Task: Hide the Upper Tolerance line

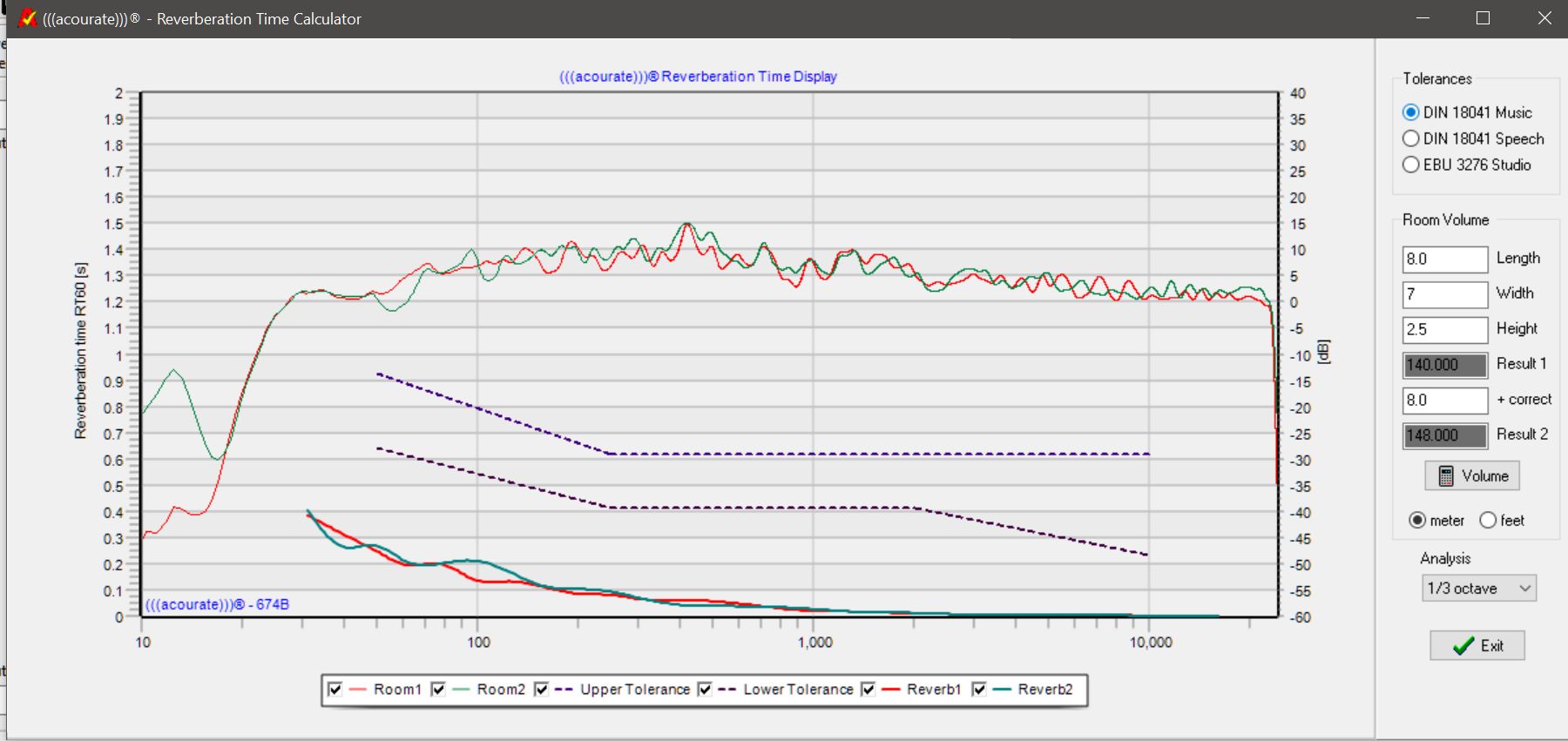Action: tap(541, 690)
